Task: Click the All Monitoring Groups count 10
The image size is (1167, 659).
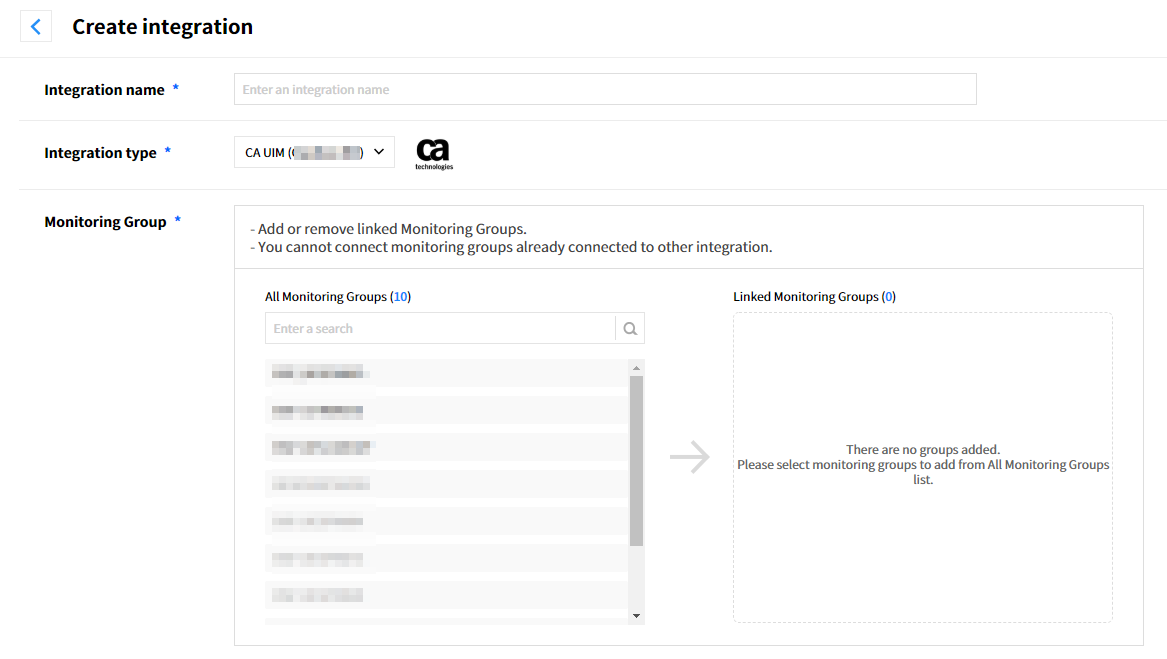Action: [400, 297]
